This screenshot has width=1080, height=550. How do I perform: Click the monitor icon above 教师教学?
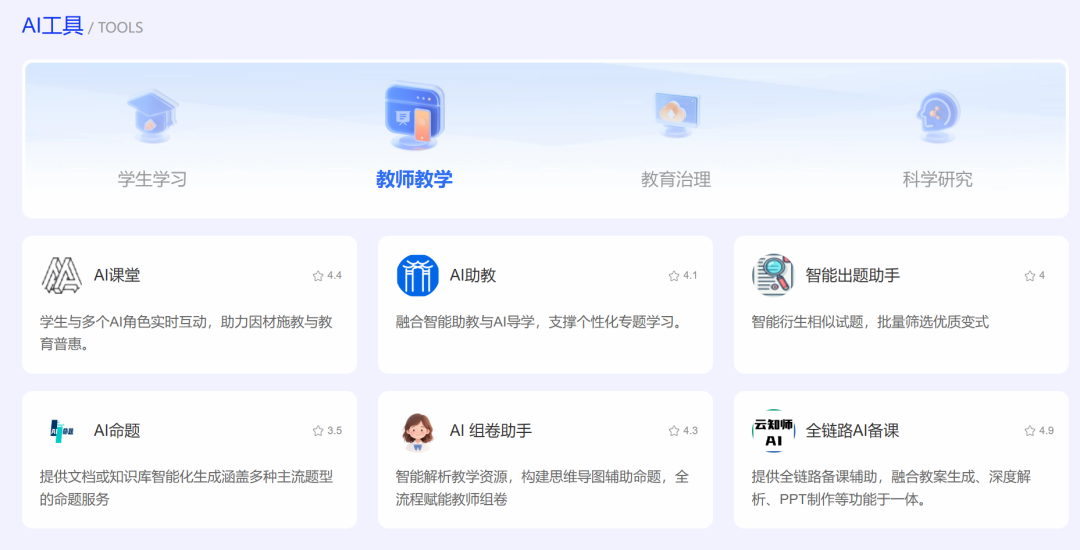click(415, 116)
